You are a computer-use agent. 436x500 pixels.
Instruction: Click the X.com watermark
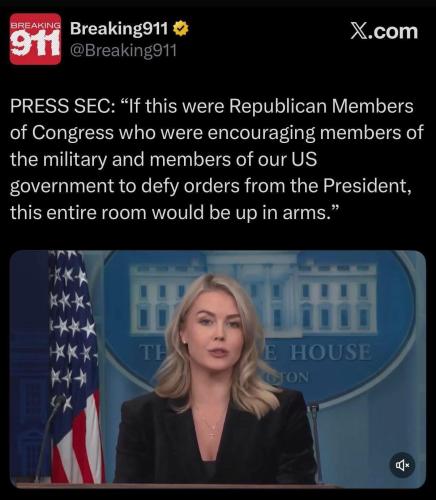(x=384, y=31)
